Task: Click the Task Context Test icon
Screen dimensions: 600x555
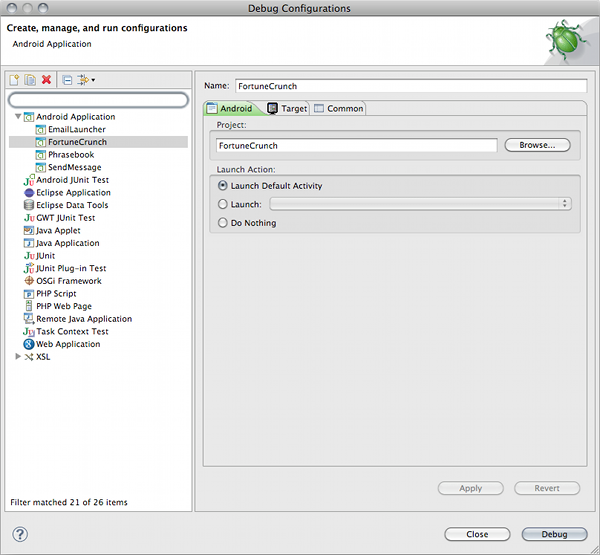Action: click(29, 331)
